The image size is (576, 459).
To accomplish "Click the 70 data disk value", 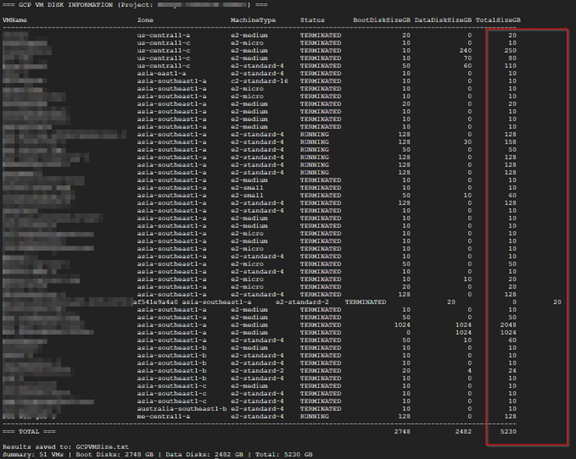I will tap(467, 58).
